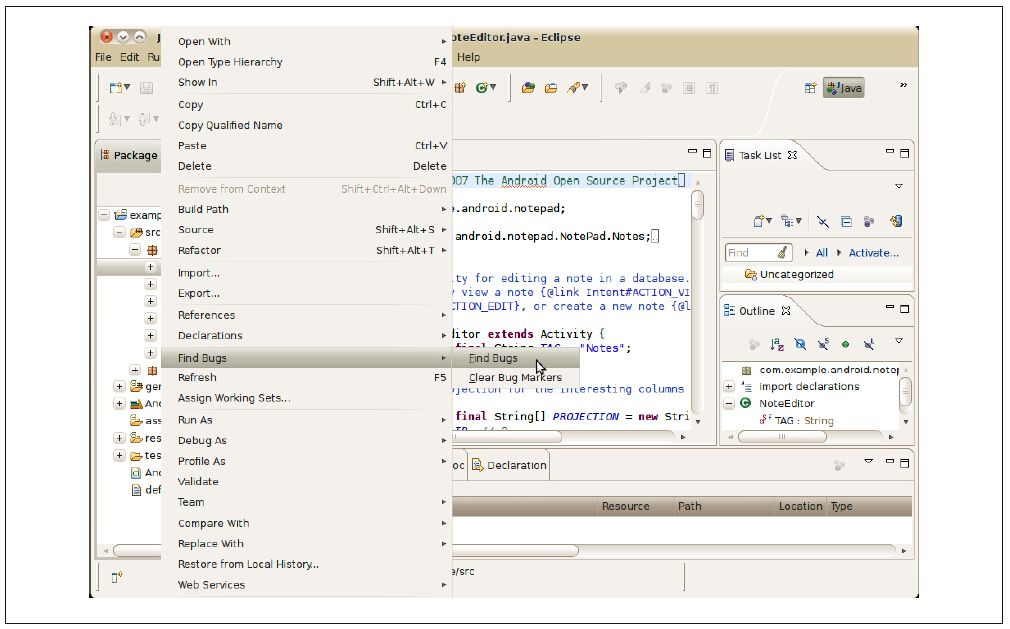This screenshot has height=629, width=1010.
Task: Click the broom icon inside the Find field
Action: (783, 252)
